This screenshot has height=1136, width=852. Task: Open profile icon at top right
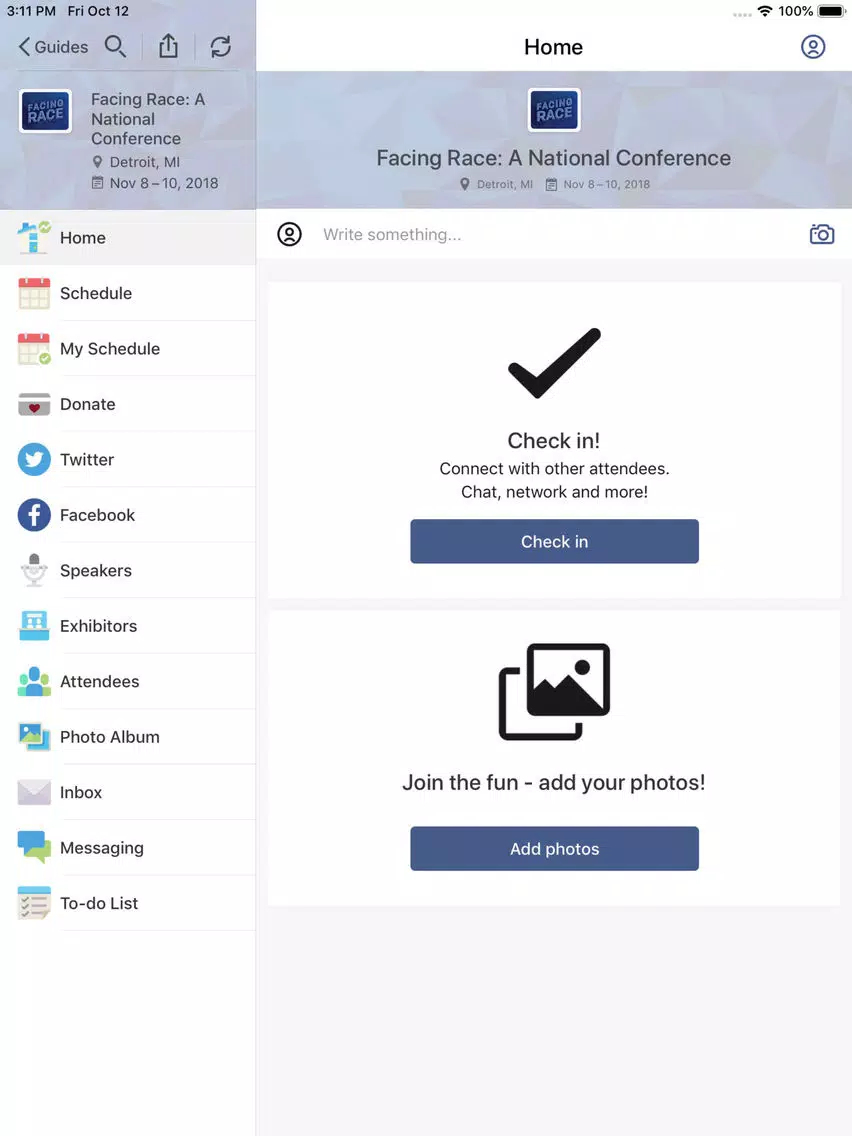point(813,46)
